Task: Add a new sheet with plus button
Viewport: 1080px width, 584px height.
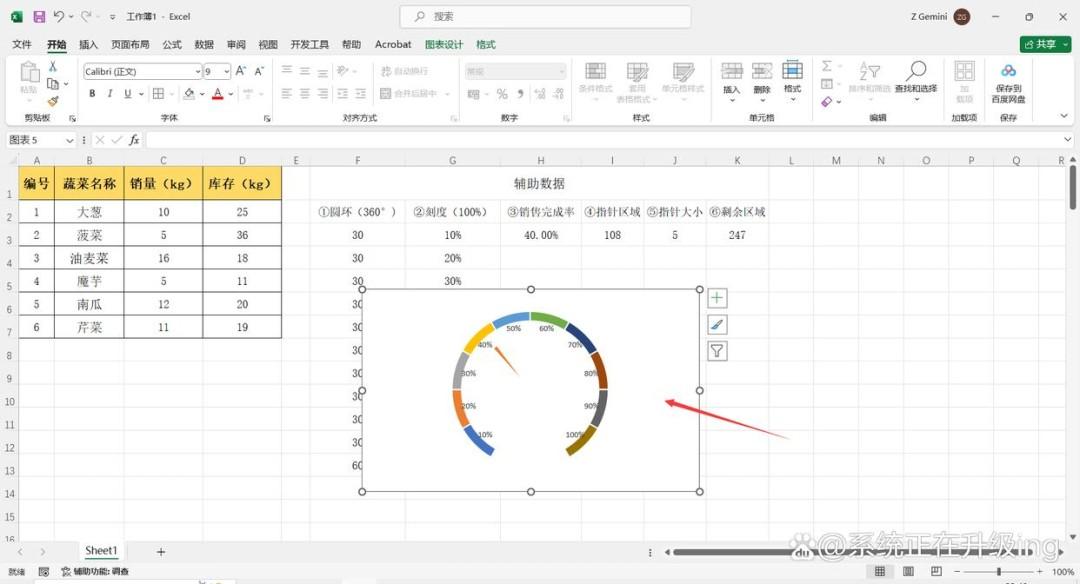Action: 160,552
